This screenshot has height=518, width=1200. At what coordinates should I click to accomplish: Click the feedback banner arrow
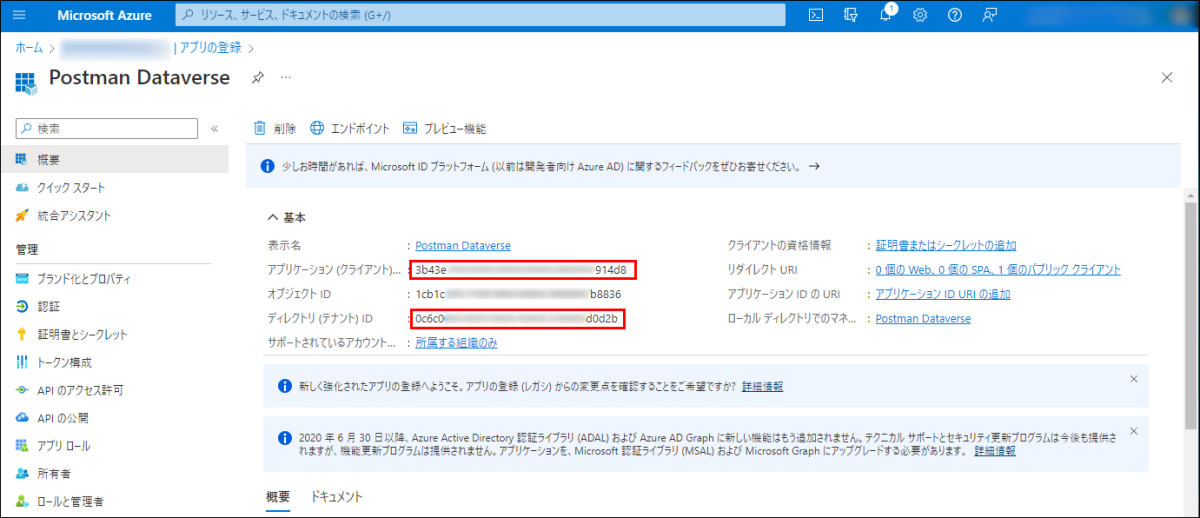point(814,167)
